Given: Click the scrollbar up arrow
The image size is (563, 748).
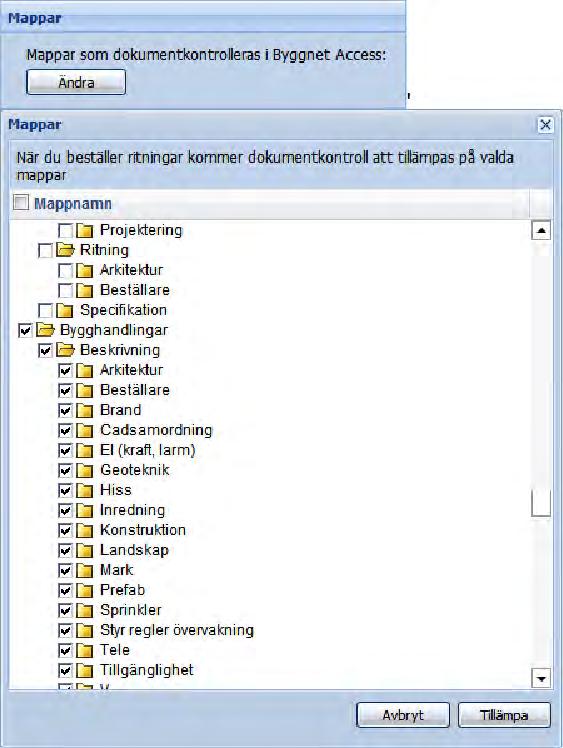Looking at the screenshot, I should [x=541, y=230].
